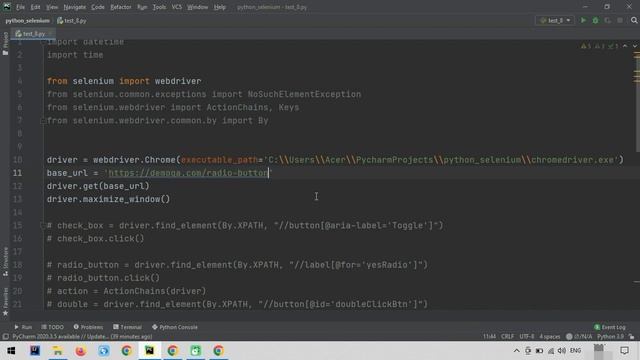Open the test_8 run configuration dropdown
Viewport: 640px width, 360px height.
[x=555, y=20]
